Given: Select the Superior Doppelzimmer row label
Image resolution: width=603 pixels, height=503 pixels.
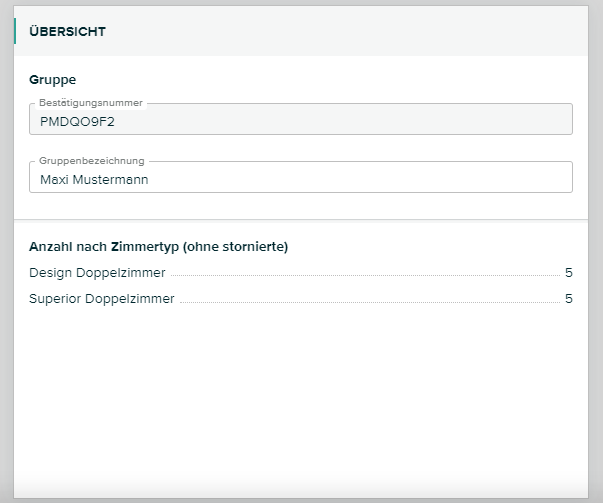Looking at the screenshot, I should pyautogui.click(x=101, y=298).
